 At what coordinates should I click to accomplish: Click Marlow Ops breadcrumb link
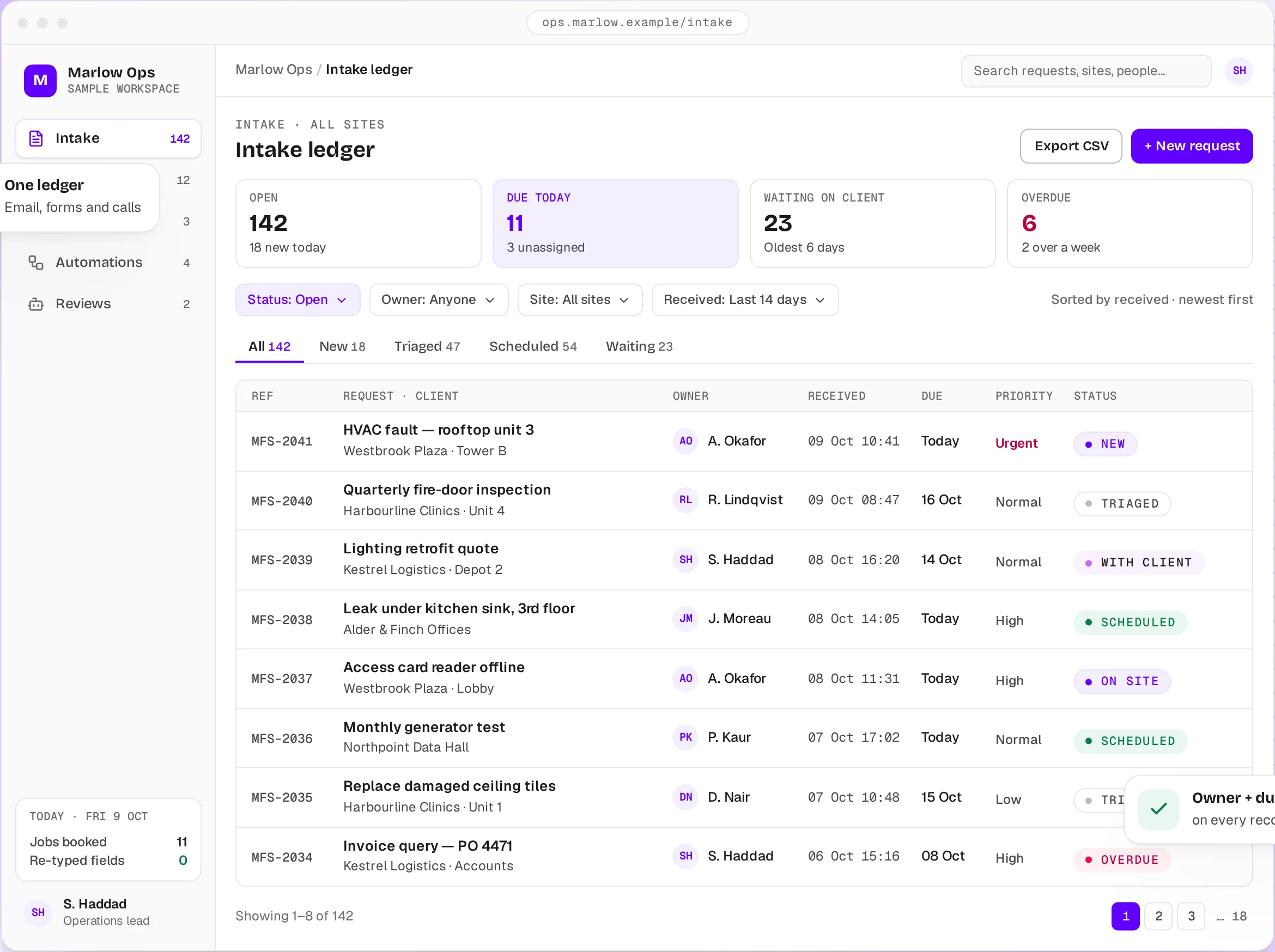(274, 70)
